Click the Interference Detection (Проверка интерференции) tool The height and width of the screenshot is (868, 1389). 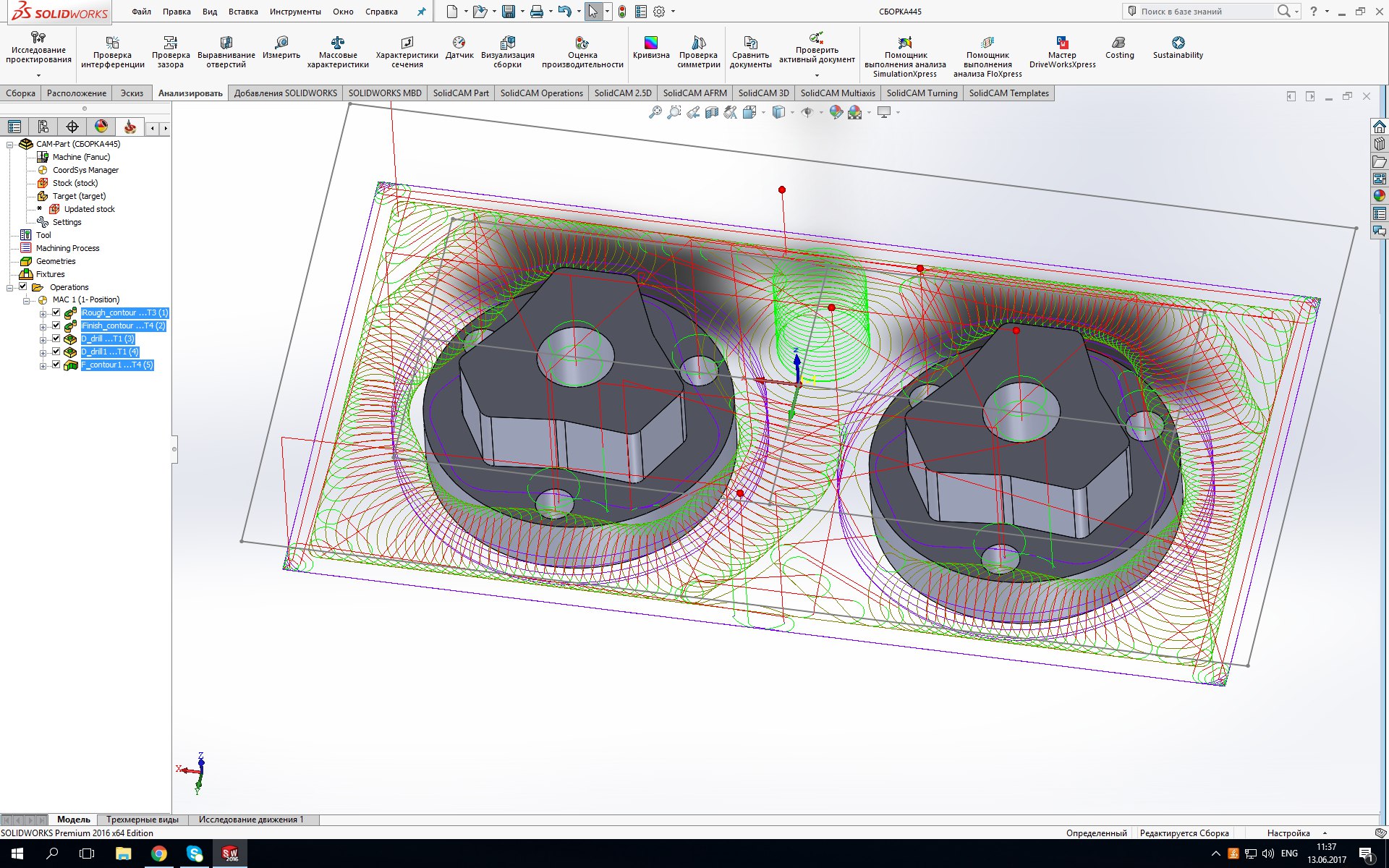(112, 52)
